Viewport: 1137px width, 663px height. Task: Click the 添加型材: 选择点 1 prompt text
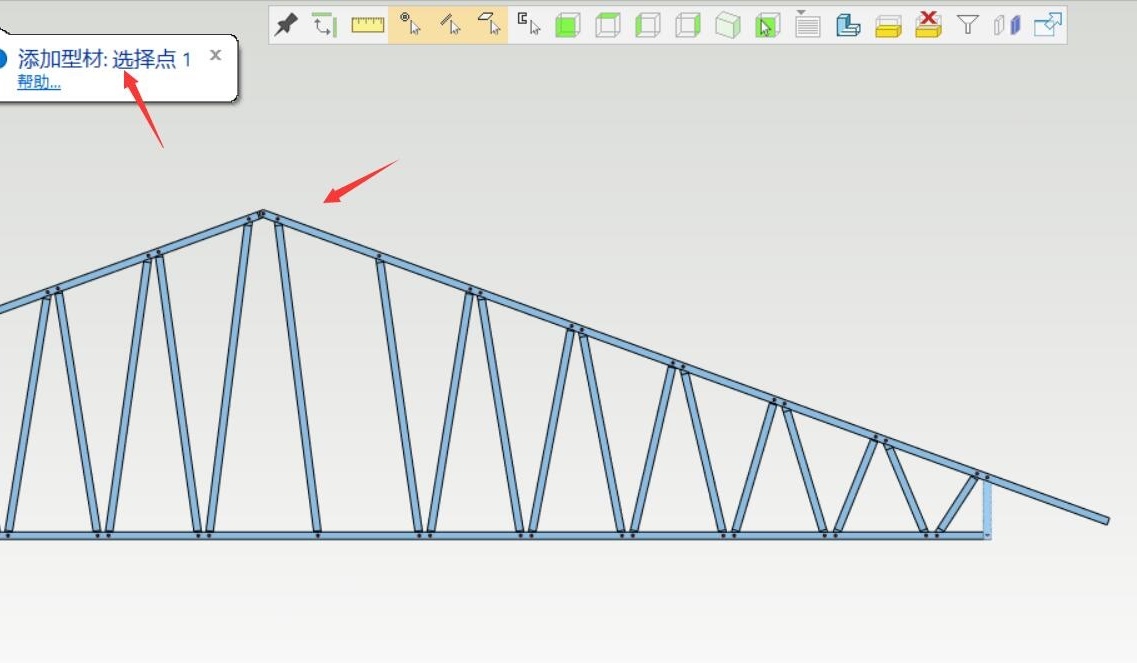pos(104,59)
